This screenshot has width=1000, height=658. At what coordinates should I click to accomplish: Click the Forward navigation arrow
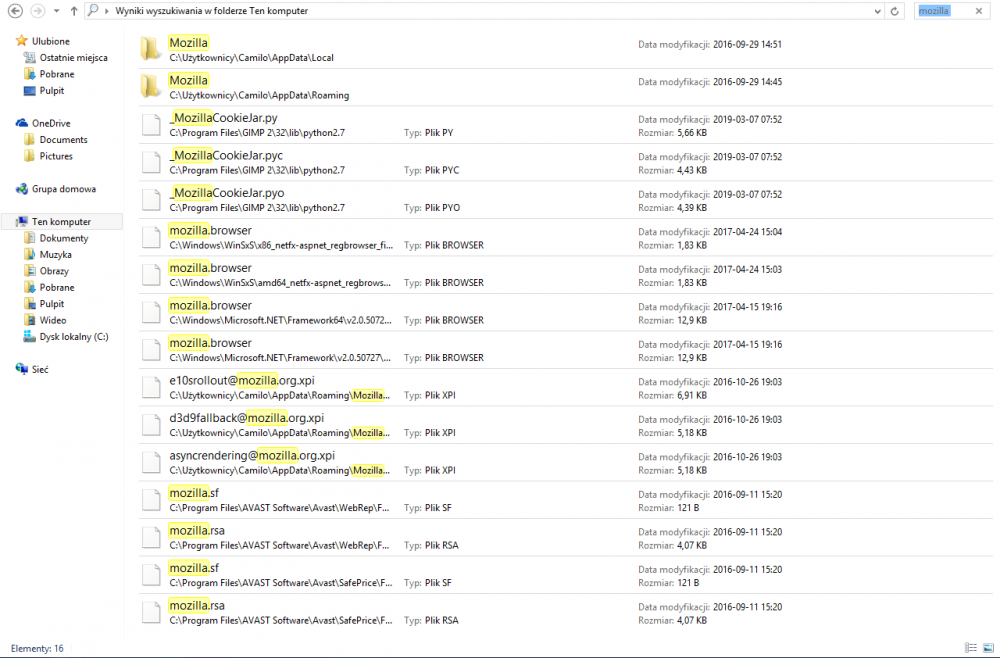click(x=38, y=11)
